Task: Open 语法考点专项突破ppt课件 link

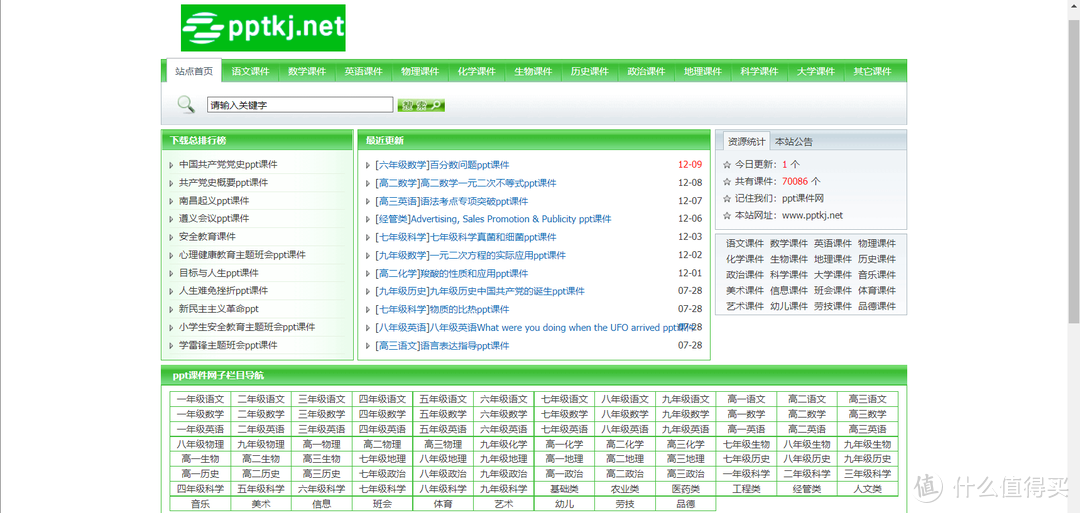Action: [474, 201]
